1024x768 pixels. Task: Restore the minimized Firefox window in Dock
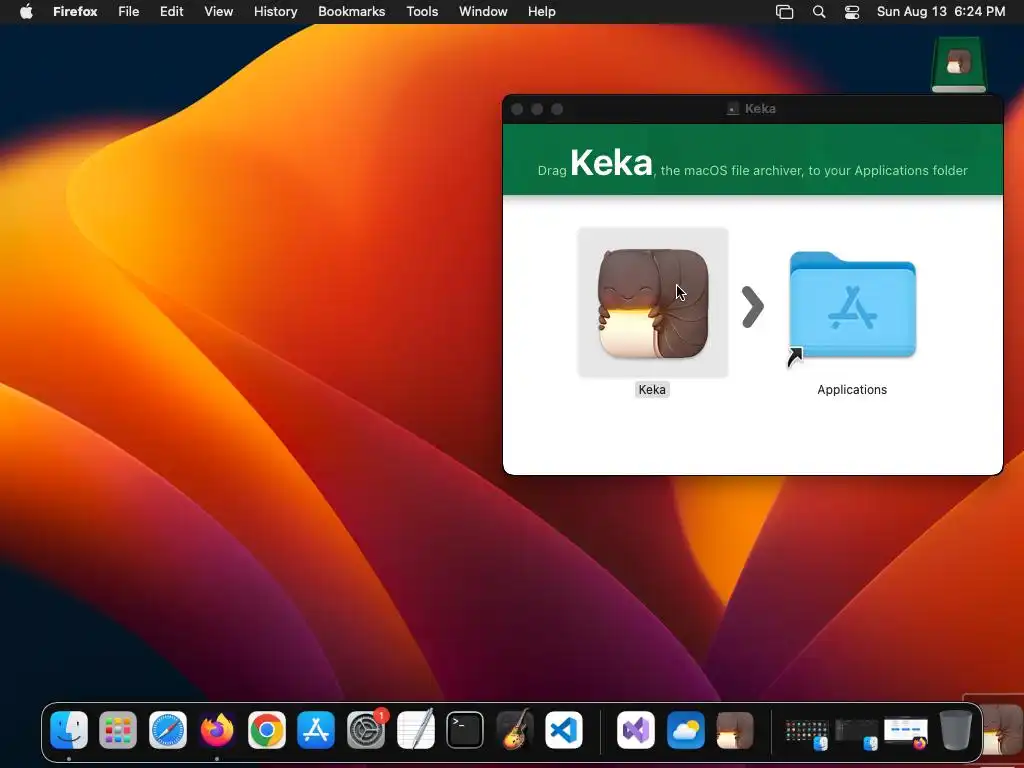(906, 733)
